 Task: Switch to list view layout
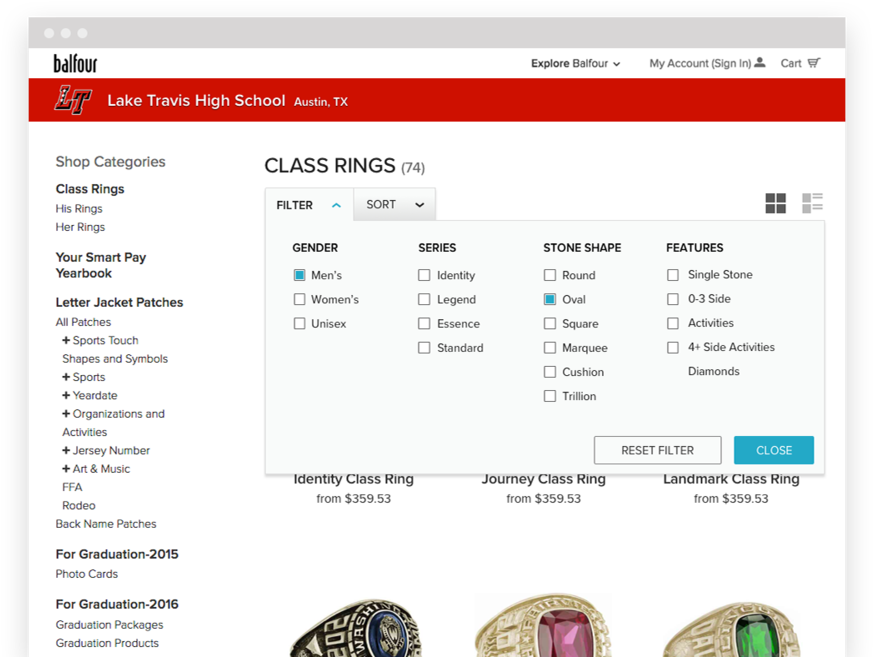(x=812, y=203)
